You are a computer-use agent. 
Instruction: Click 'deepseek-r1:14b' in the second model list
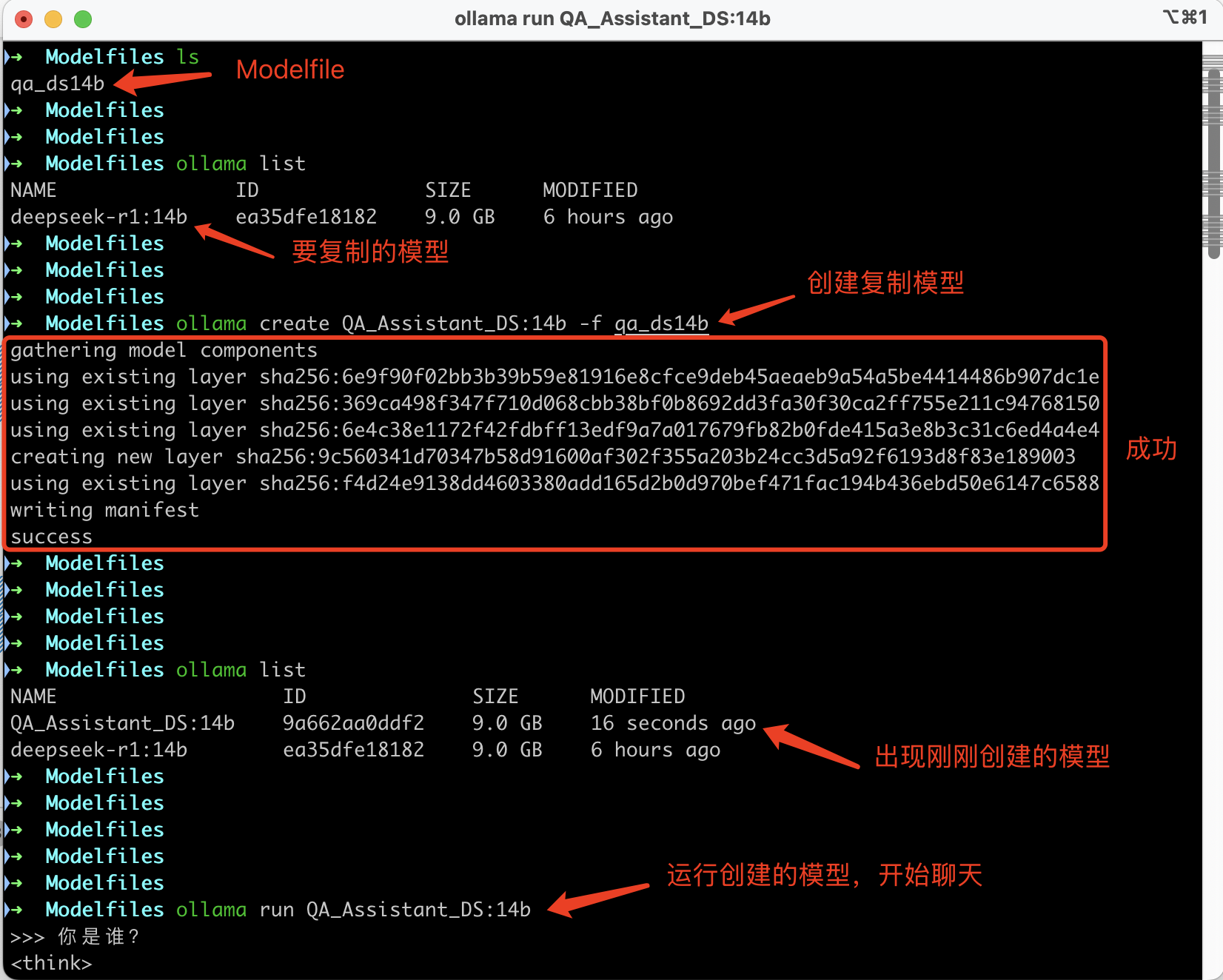click(99, 750)
